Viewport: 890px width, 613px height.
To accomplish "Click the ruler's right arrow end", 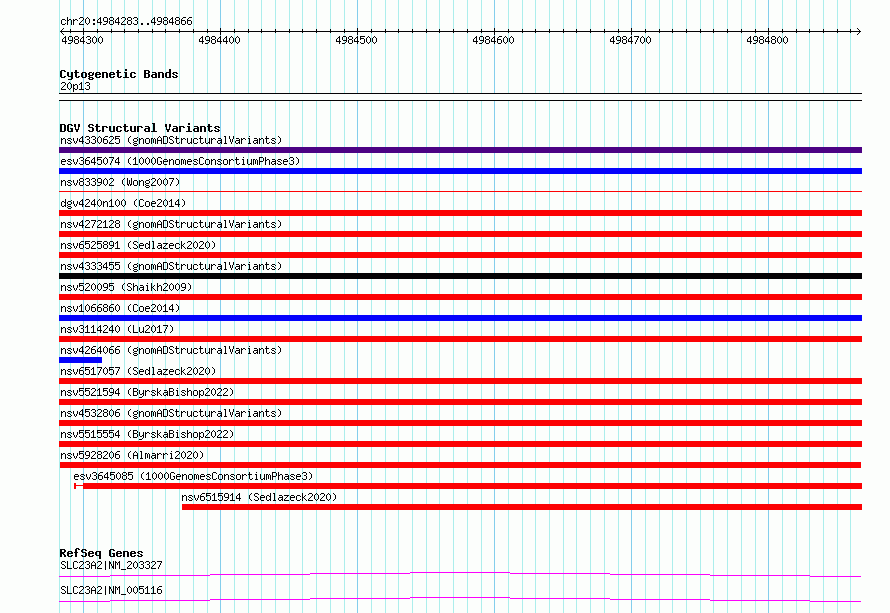I will pos(859,31).
